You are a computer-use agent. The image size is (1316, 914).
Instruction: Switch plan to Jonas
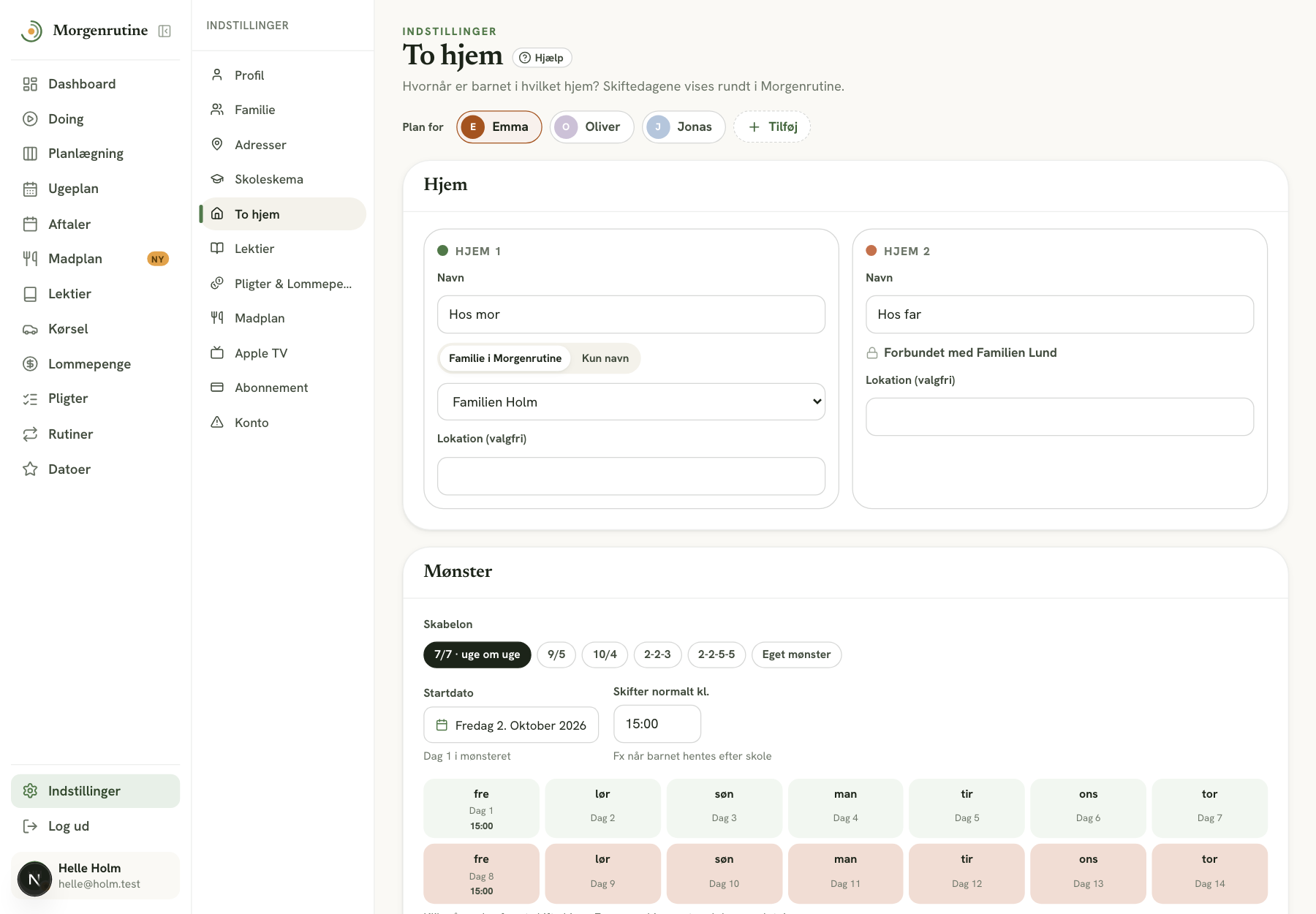pyautogui.click(x=684, y=127)
